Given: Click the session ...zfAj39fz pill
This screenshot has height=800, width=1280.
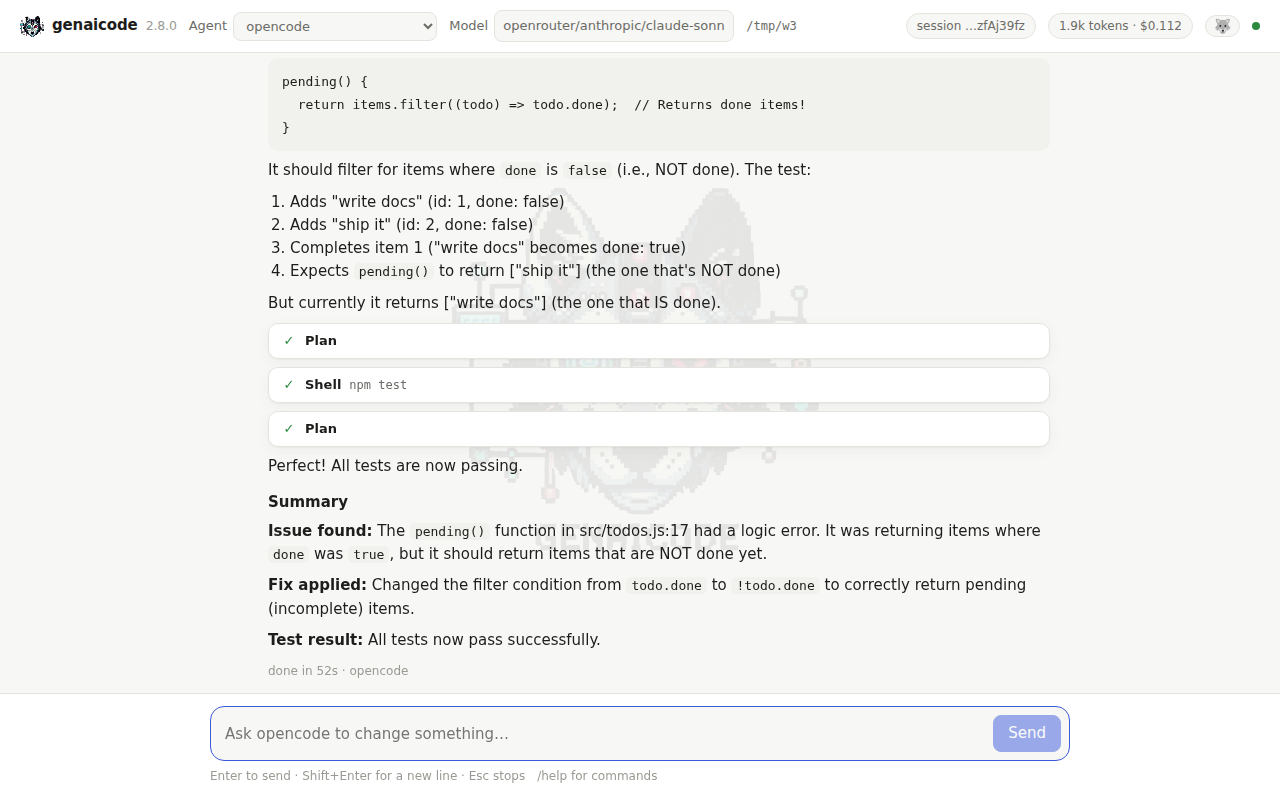Looking at the screenshot, I should pos(971,26).
